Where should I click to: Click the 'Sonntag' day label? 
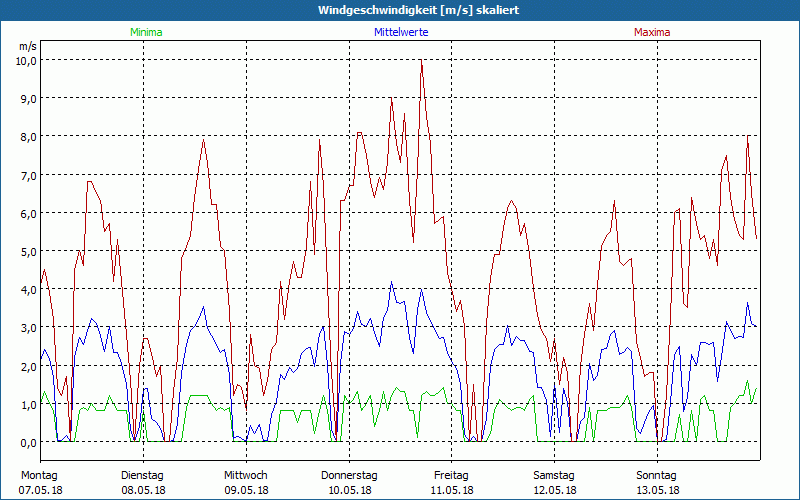[x=657, y=476]
